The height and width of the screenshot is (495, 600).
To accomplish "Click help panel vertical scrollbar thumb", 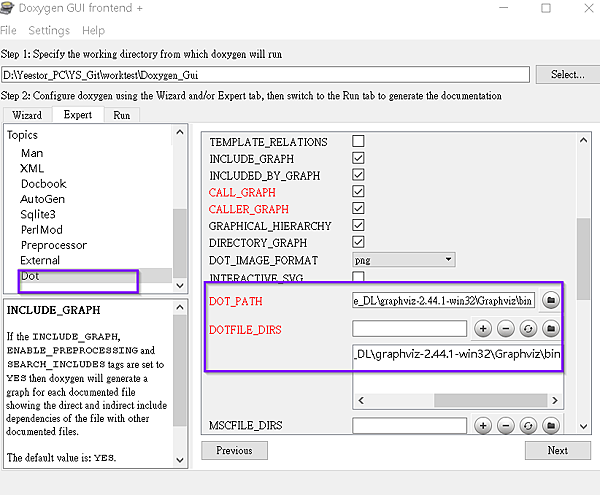I will pos(180,370).
